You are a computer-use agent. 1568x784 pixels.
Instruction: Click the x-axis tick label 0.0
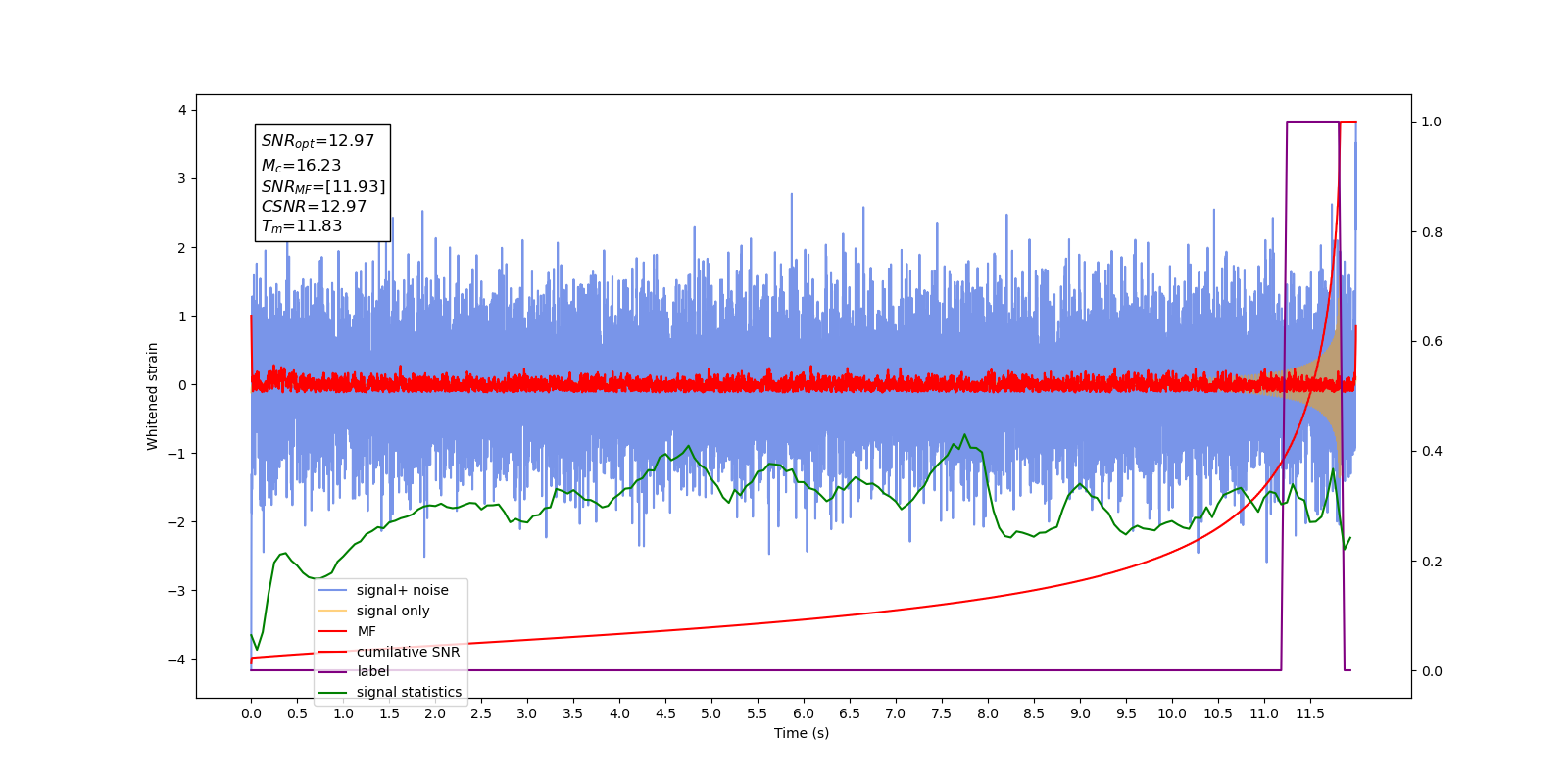point(251,713)
